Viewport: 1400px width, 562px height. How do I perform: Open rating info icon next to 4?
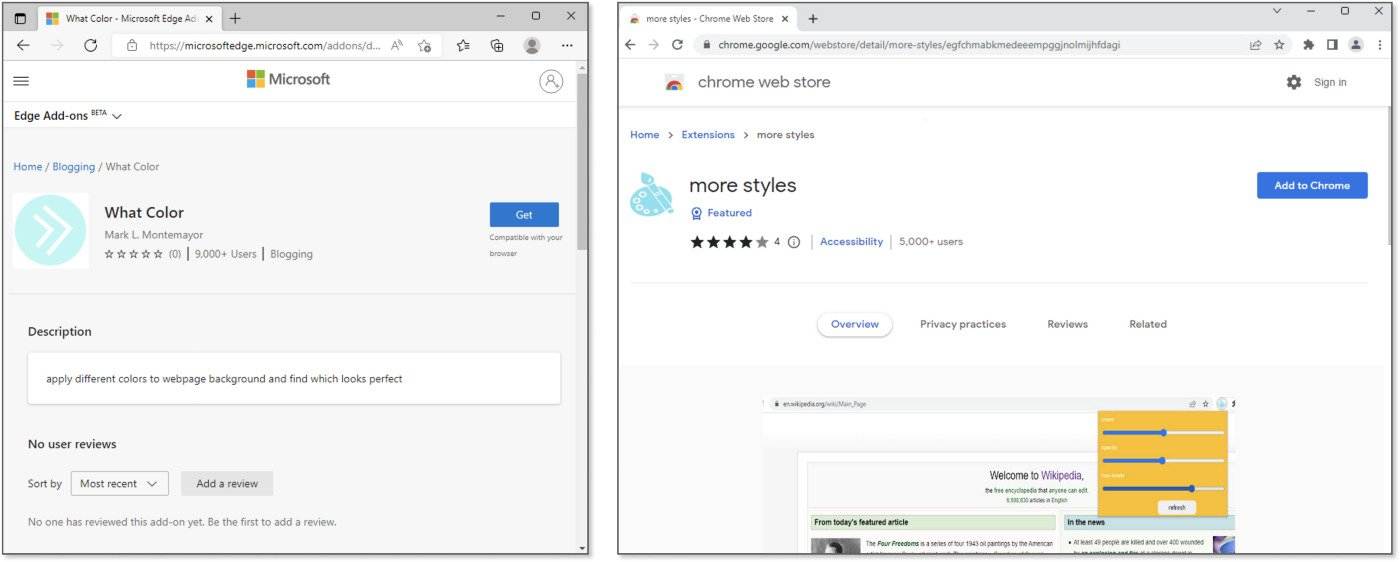(x=794, y=242)
